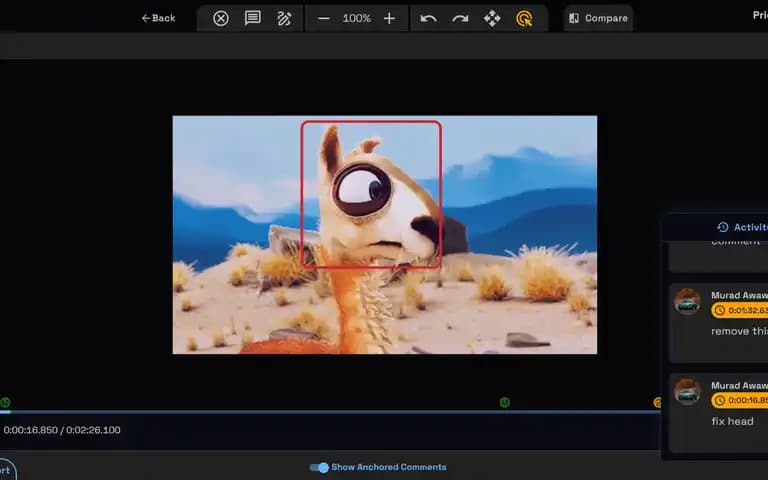The image size is (768, 480).
Task: Redo the action with forward curved arrow
Action: coord(460,19)
